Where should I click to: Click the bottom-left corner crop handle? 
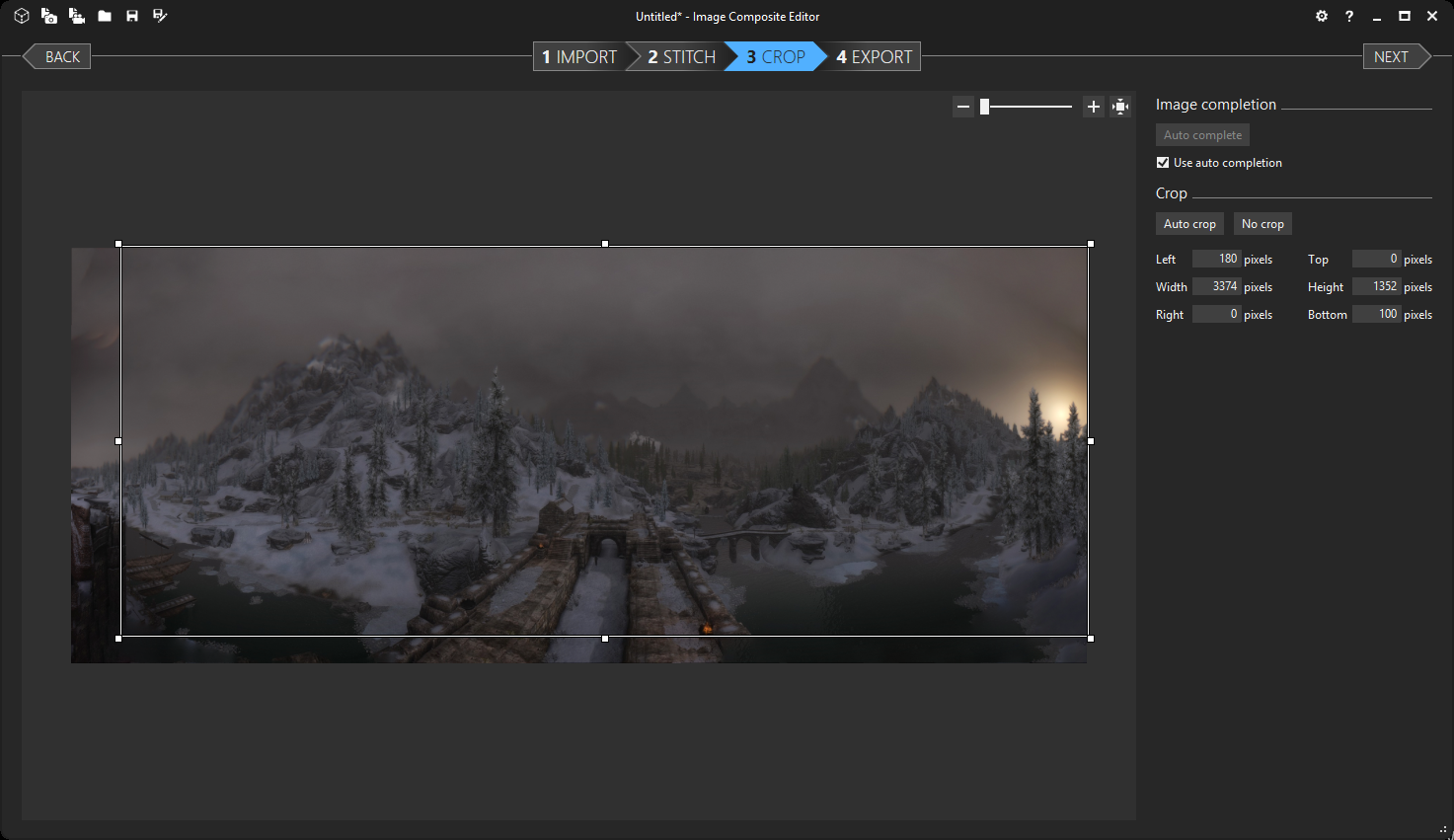[x=118, y=639]
